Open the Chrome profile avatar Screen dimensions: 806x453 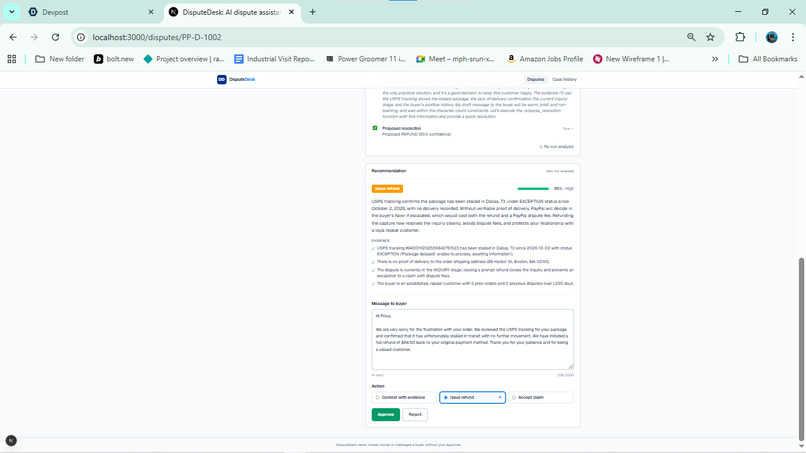click(x=772, y=37)
